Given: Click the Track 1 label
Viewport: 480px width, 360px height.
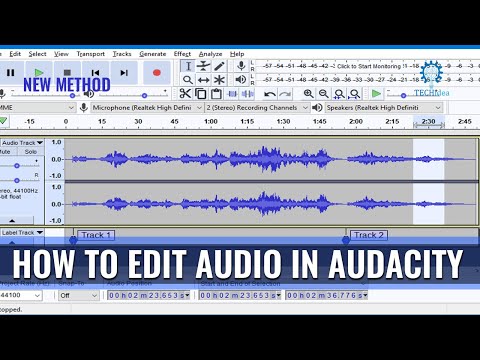Looking at the screenshot, I should (x=96, y=235).
